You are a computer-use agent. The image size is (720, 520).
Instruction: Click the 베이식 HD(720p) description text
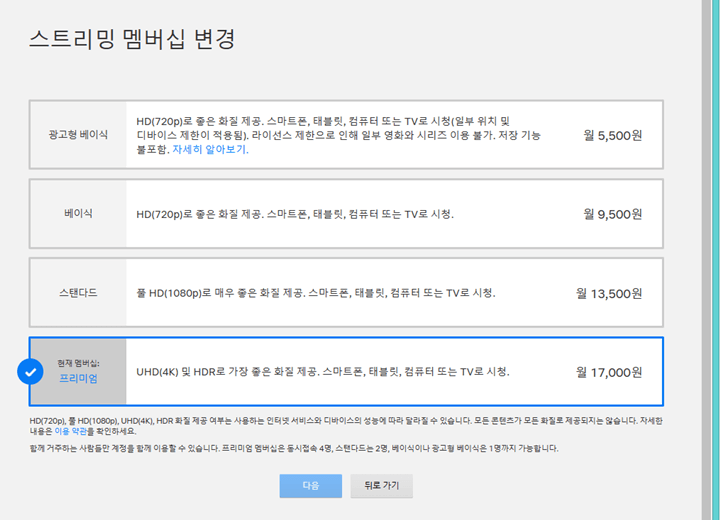295,214
